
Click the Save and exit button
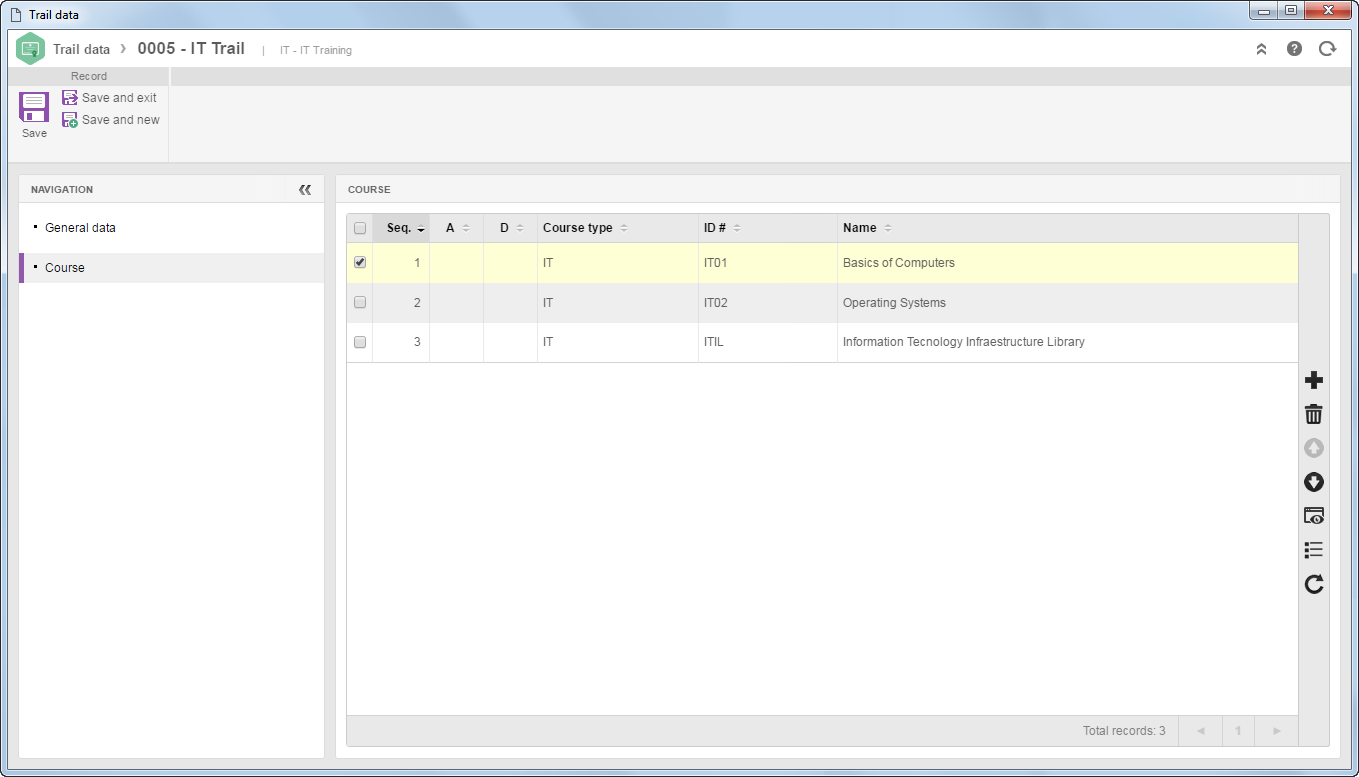pyautogui.click(x=110, y=98)
